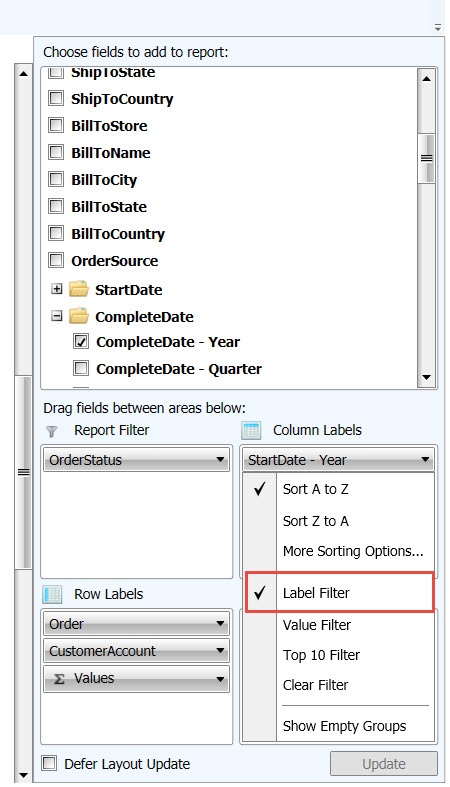Click the Report Filter funnel icon
Screen dimensions: 450x787
51,431
